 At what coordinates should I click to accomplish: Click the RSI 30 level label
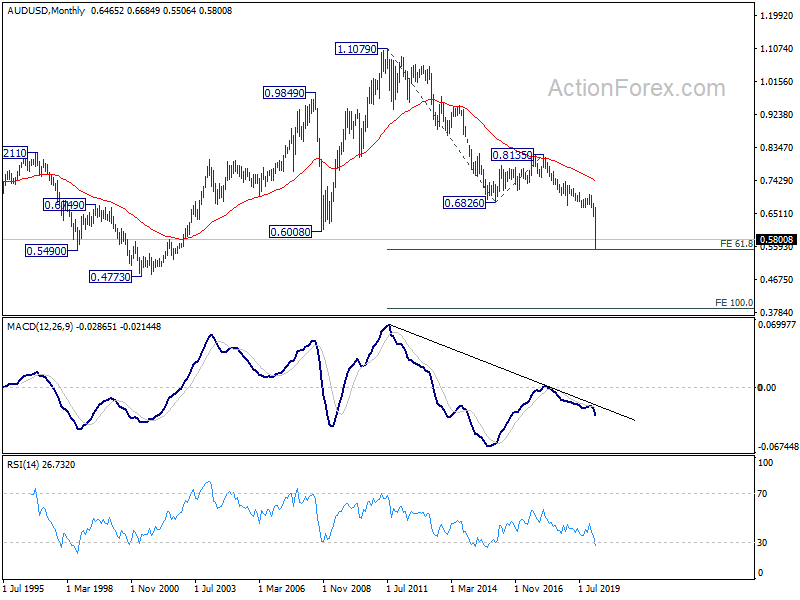pos(762,543)
